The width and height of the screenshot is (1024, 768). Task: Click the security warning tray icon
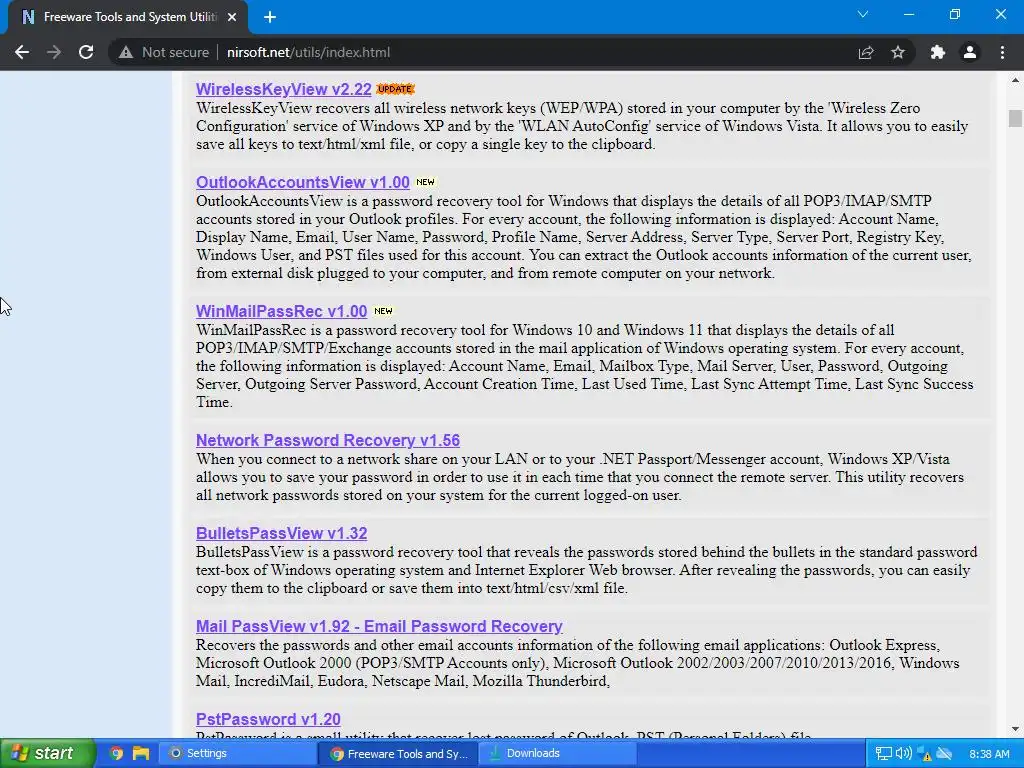click(924, 754)
